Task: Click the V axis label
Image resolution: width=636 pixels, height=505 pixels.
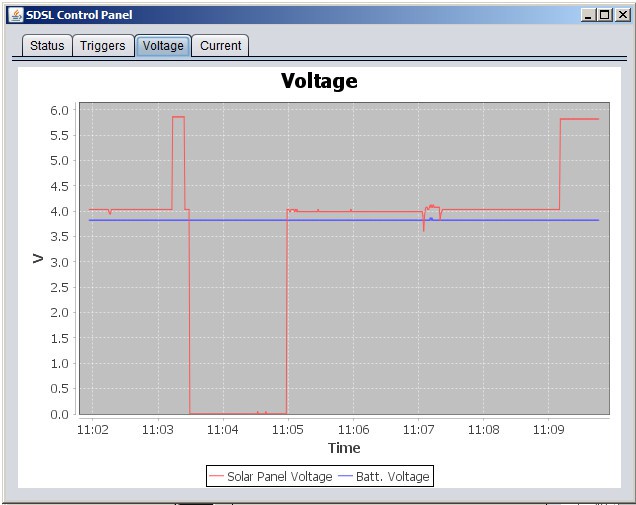Action: click(x=38, y=258)
